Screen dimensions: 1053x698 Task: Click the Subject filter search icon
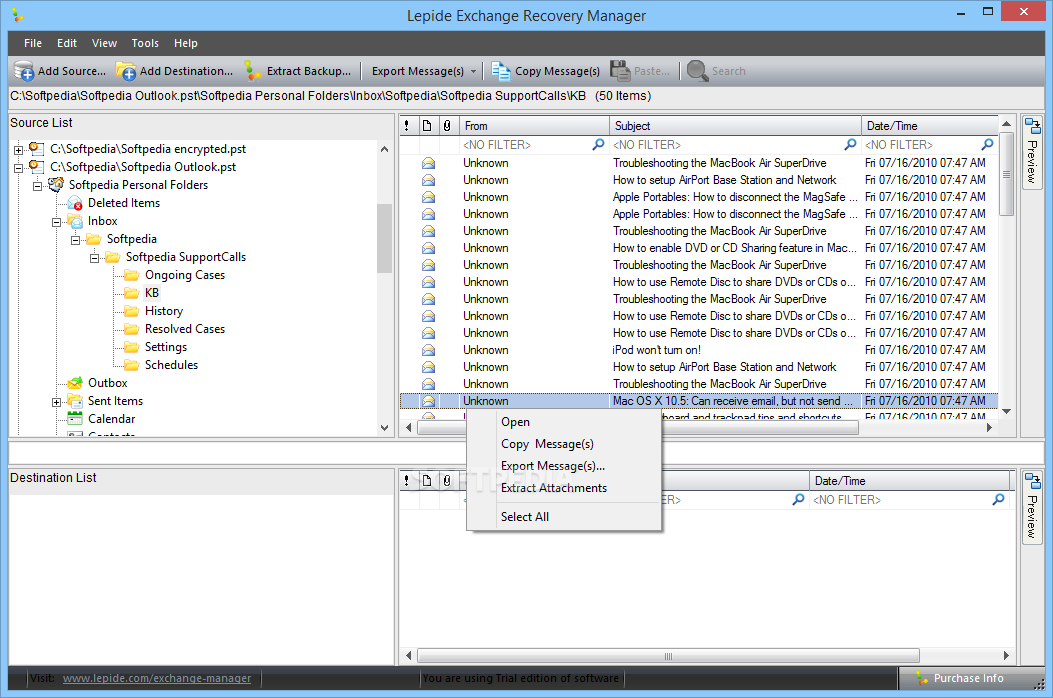pos(850,144)
